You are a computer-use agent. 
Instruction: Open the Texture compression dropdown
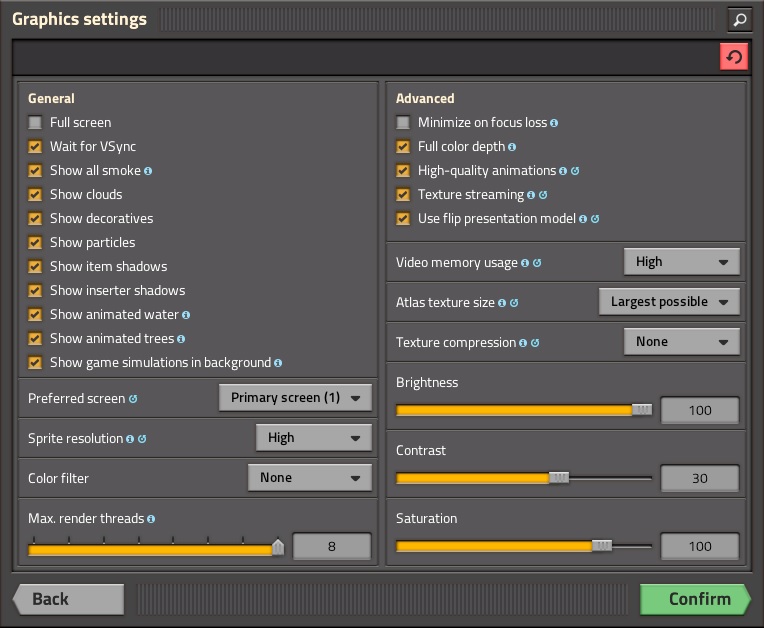tap(682, 342)
